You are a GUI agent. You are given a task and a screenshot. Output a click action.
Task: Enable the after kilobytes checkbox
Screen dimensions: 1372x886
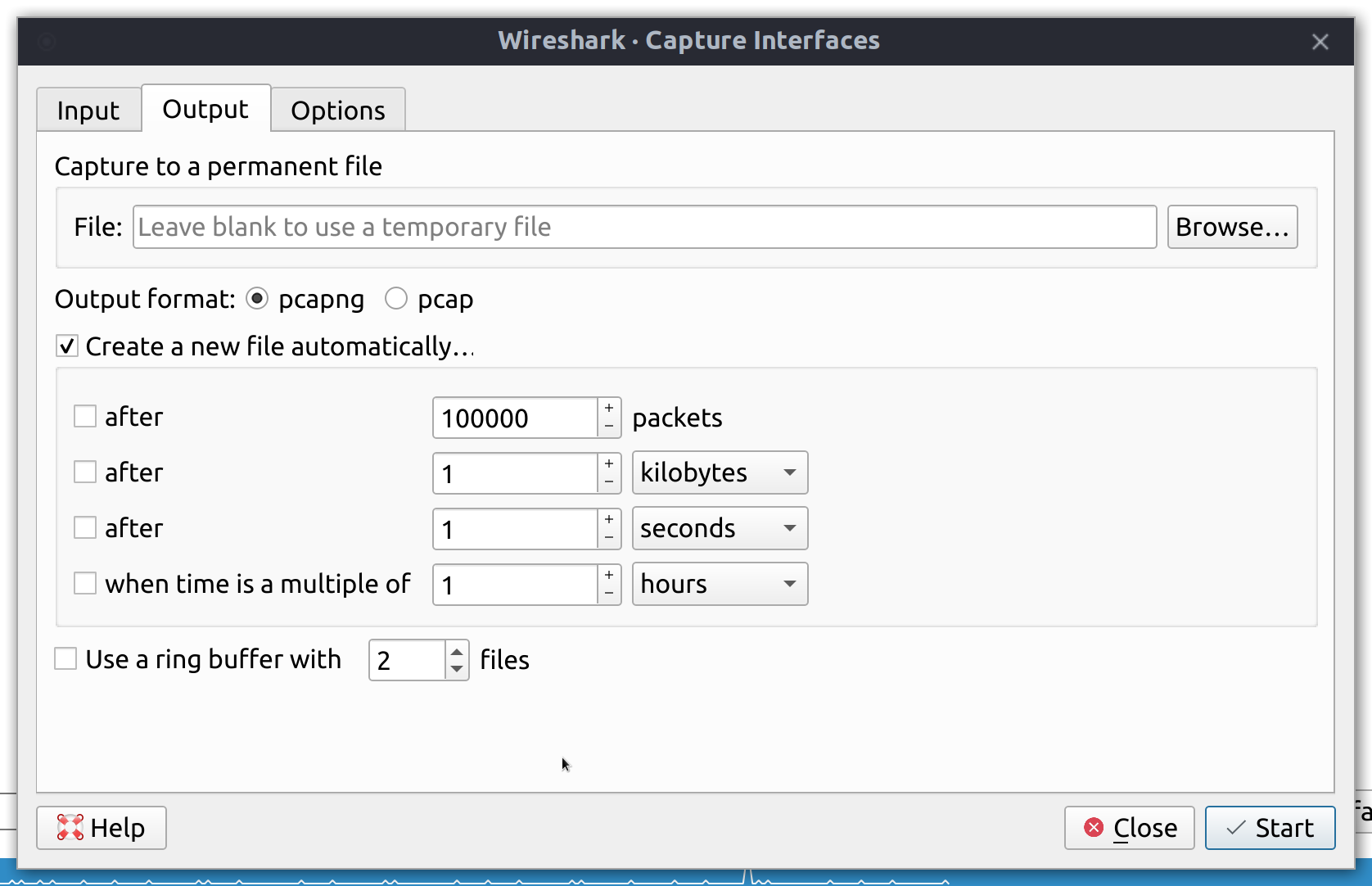point(85,472)
